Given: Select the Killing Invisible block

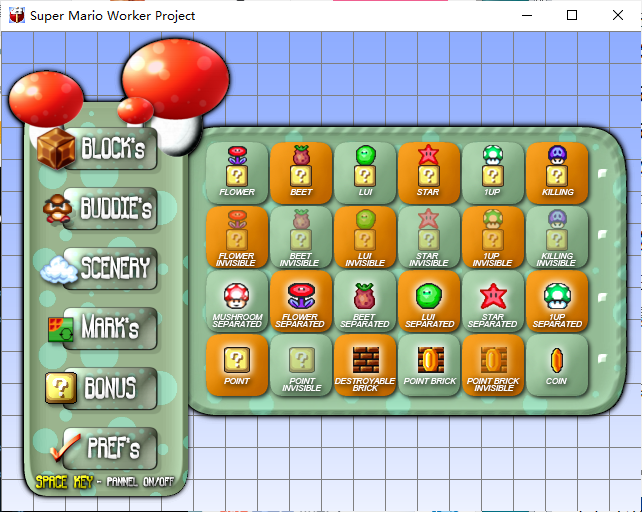Looking at the screenshot, I should click(x=557, y=237).
